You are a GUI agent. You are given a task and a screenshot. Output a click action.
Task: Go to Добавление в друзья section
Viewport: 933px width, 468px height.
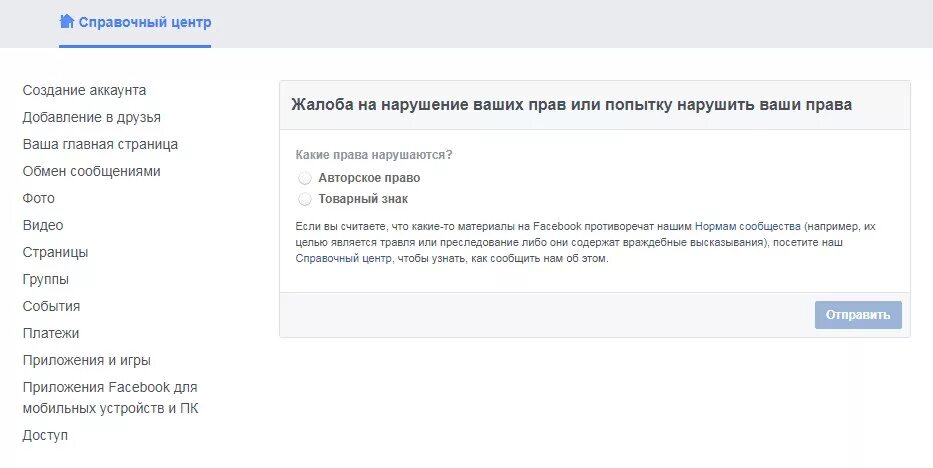tap(92, 117)
